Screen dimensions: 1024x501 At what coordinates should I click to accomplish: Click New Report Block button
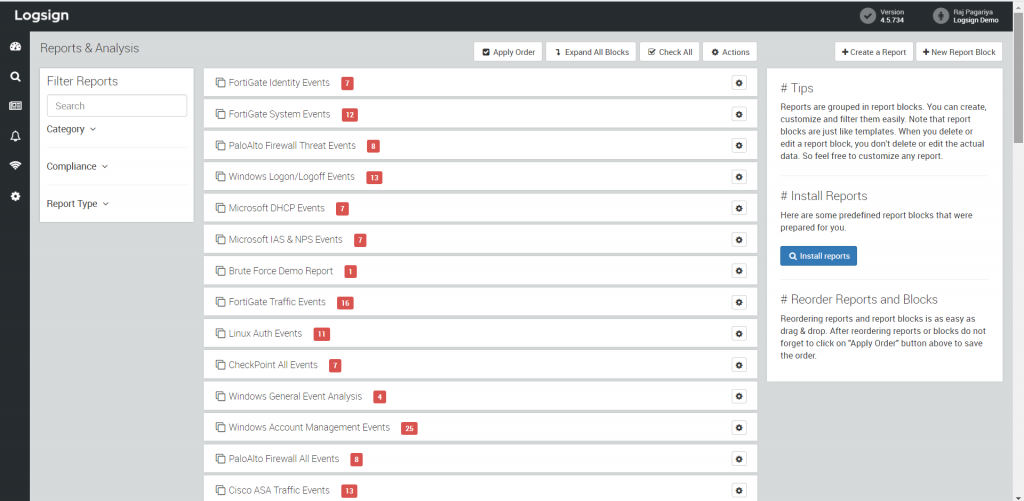click(x=959, y=52)
